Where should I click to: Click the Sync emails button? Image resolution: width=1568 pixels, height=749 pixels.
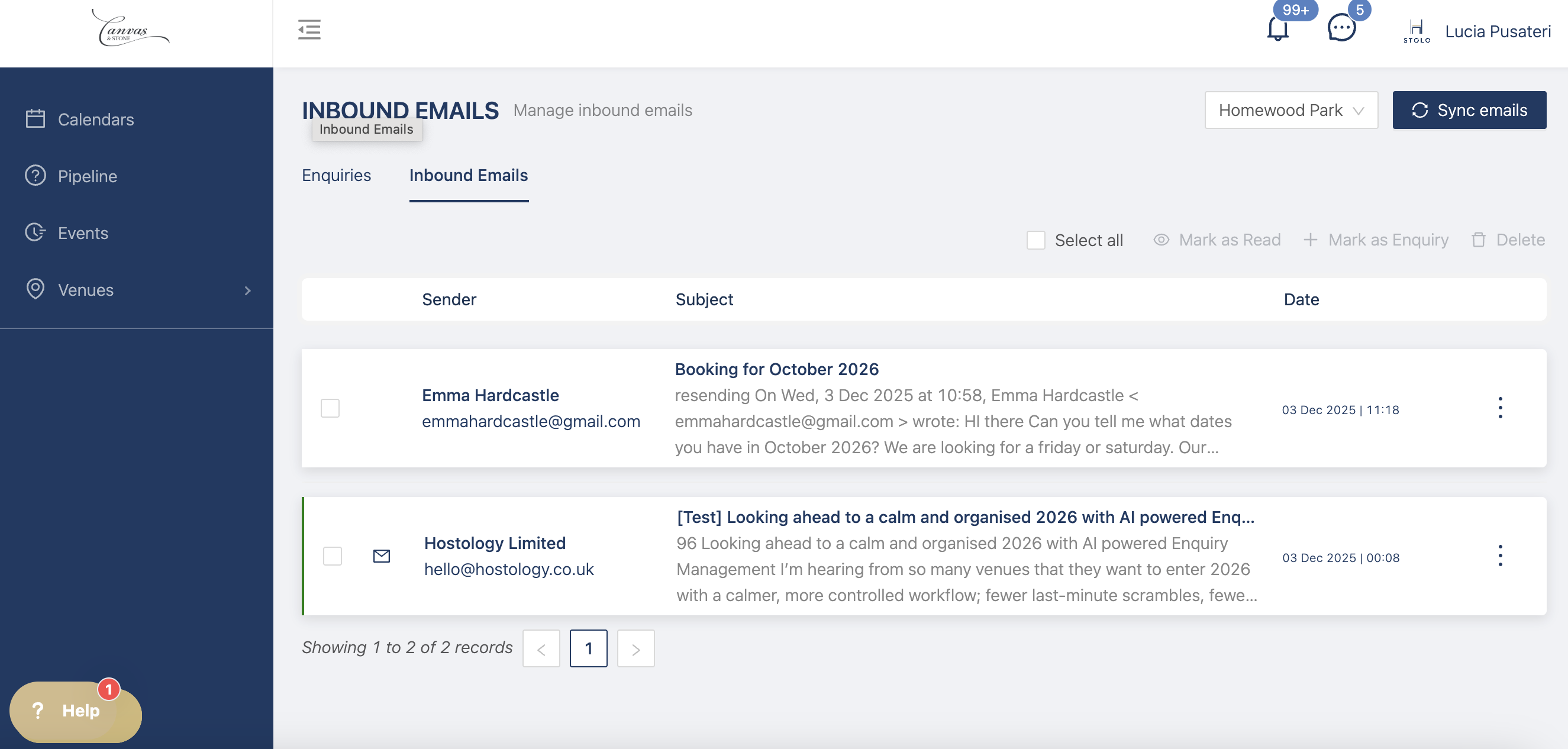[x=1469, y=110]
